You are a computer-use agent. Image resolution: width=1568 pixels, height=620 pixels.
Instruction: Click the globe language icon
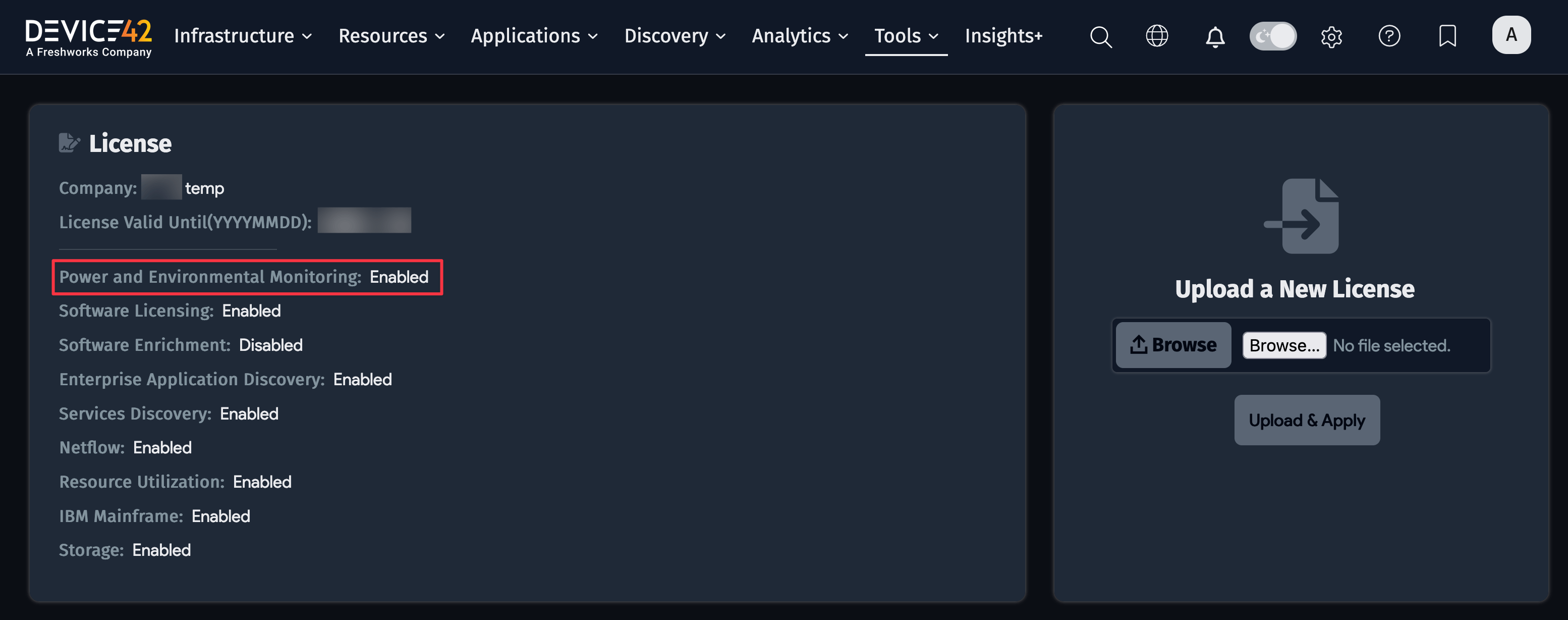(x=1156, y=35)
